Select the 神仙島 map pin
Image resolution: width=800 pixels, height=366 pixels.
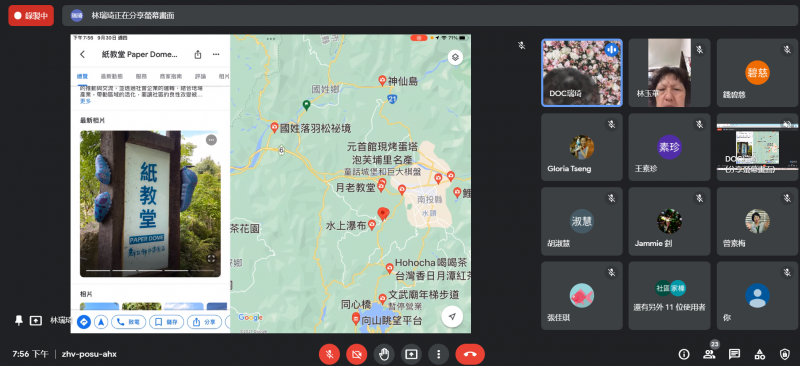point(382,80)
